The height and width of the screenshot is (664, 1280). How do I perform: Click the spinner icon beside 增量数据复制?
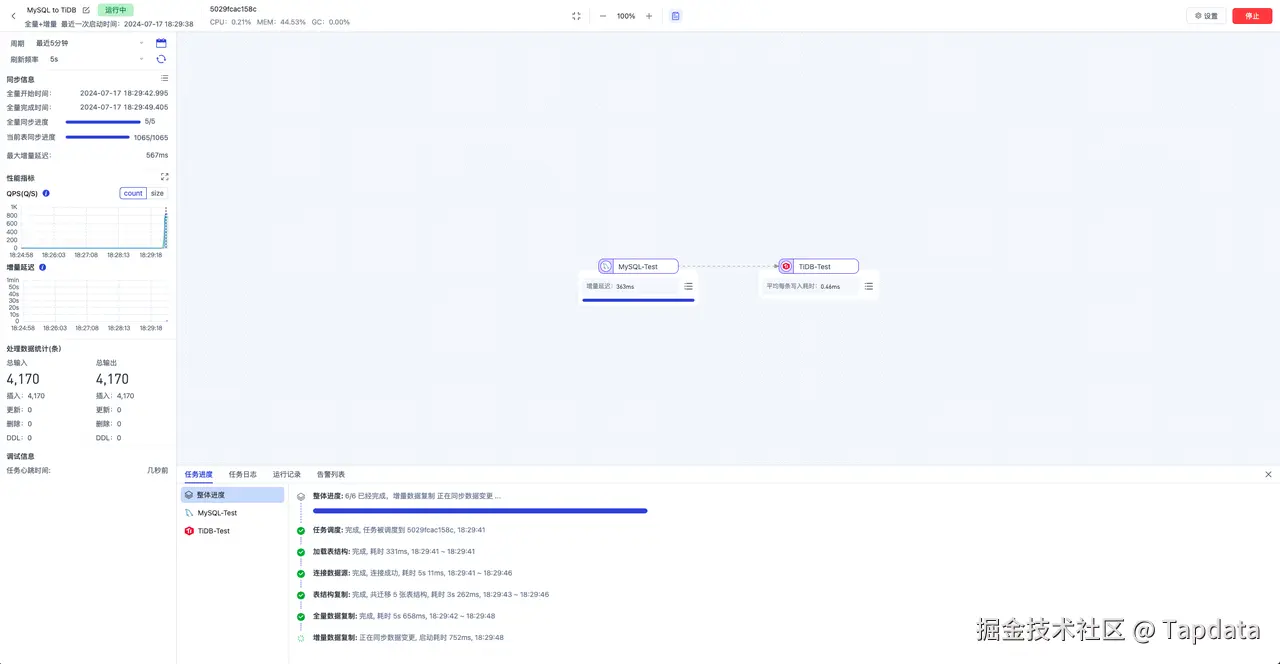pos(301,638)
